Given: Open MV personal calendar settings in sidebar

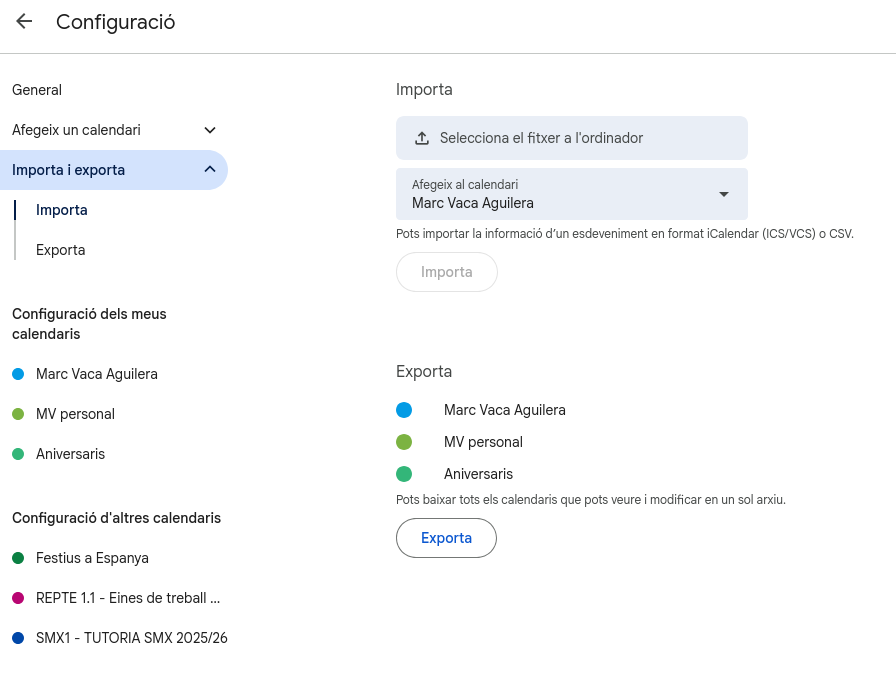Looking at the screenshot, I should point(75,414).
